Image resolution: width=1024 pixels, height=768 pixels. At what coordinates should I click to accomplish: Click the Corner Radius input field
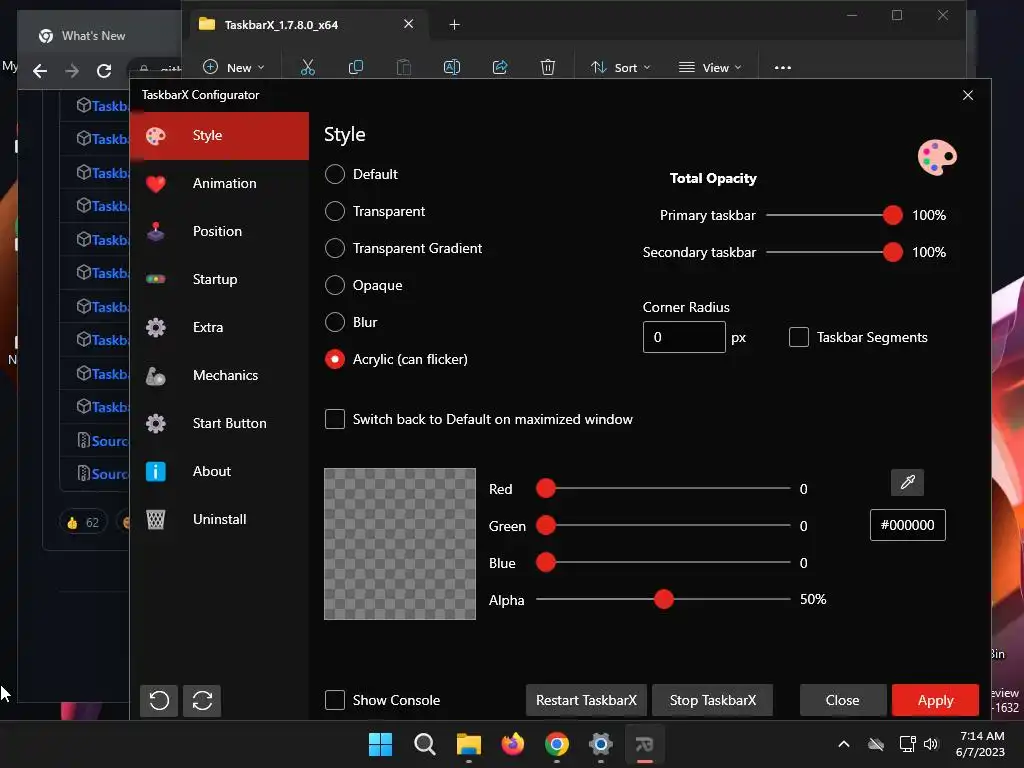click(x=684, y=337)
